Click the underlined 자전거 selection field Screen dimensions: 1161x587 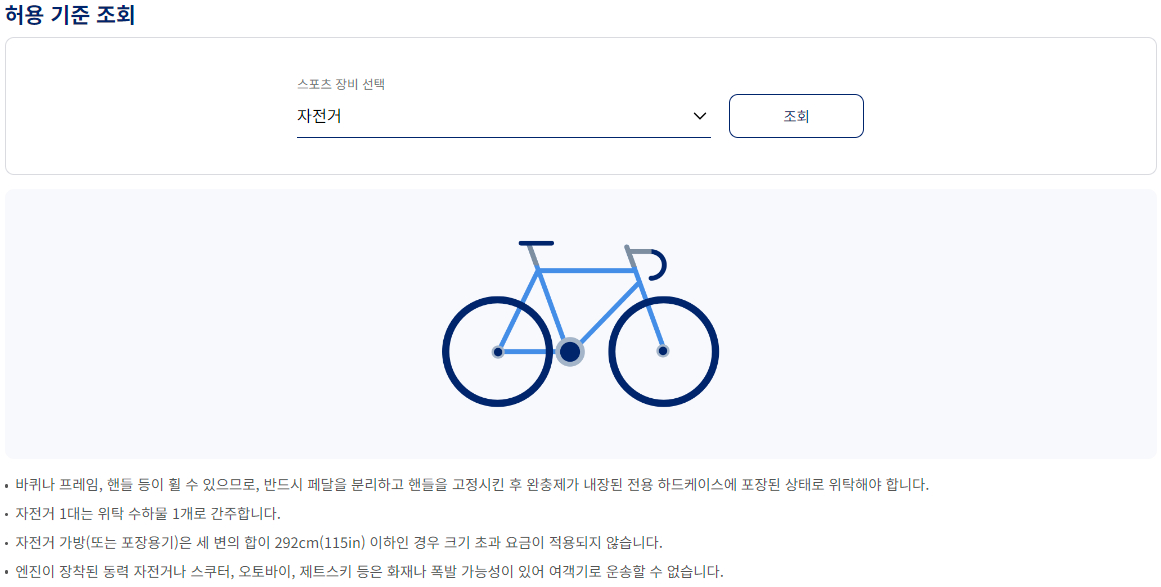click(450, 115)
